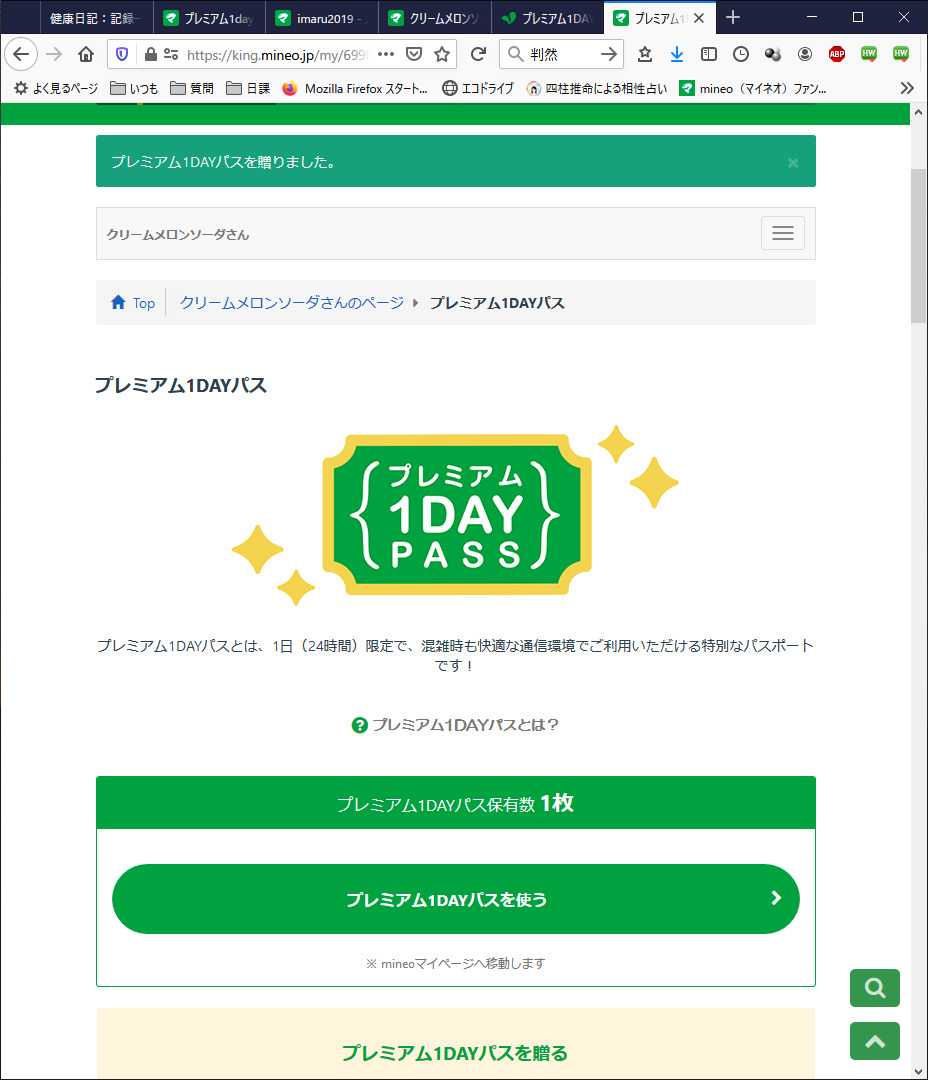
Task: Bookmark this page with the star icon
Action: pos(442,54)
